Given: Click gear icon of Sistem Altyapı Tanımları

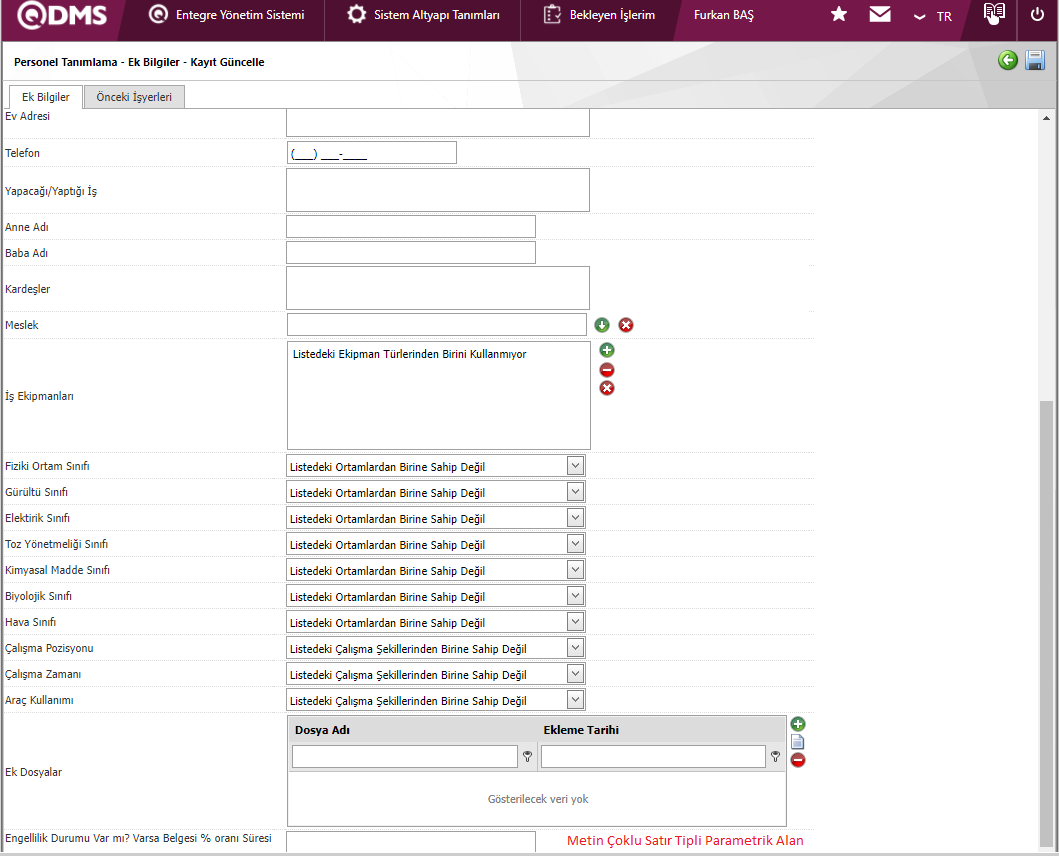Looking at the screenshot, I should 357,14.
